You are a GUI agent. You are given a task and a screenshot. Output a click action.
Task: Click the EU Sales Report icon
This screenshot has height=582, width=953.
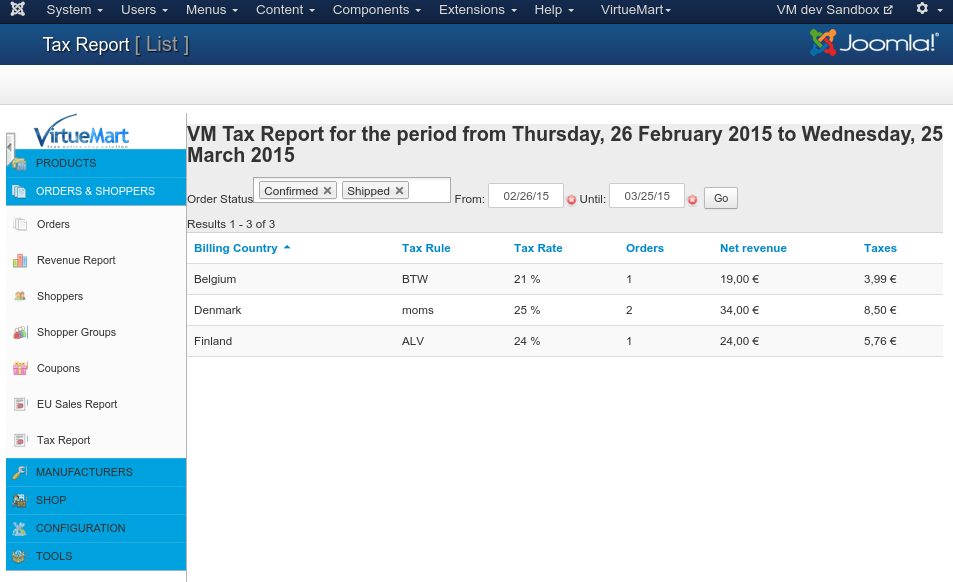(x=20, y=404)
